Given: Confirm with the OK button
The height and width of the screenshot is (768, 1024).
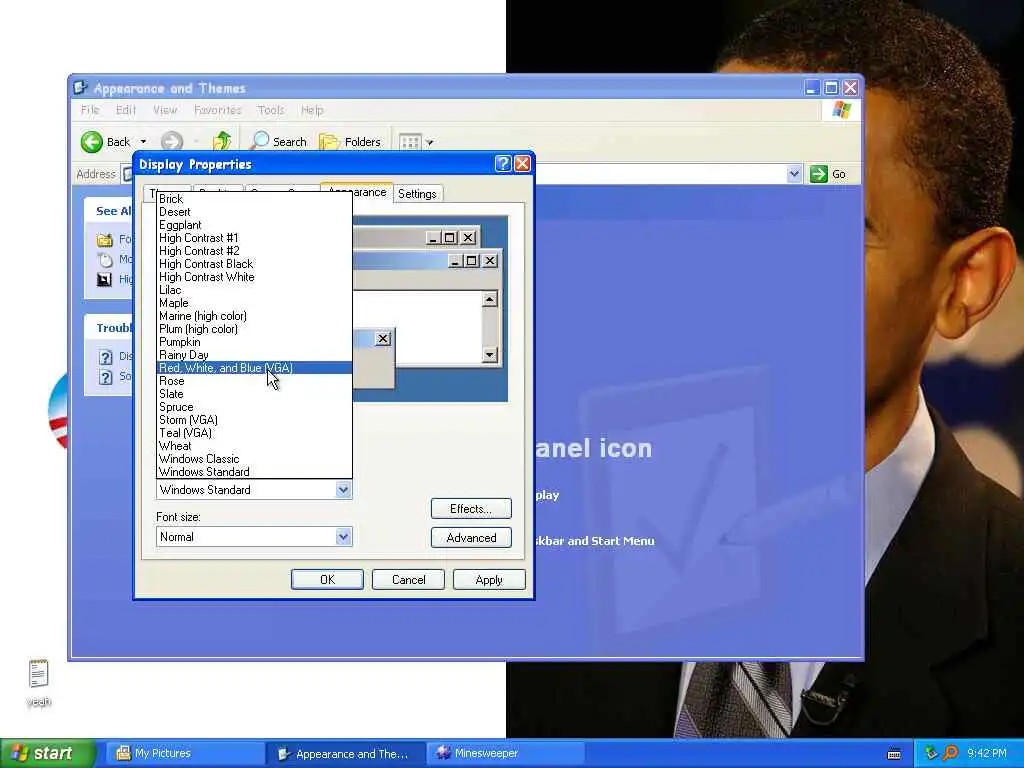Looking at the screenshot, I should (x=327, y=579).
